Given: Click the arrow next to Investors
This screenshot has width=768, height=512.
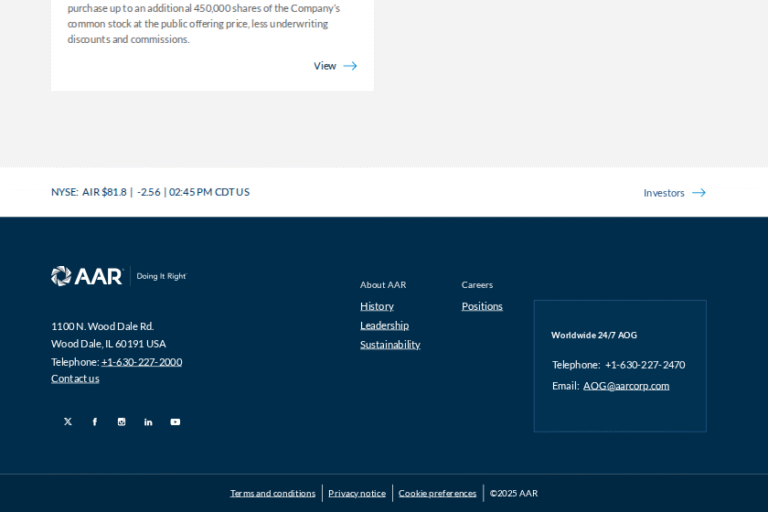Looking at the screenshot, I should click(699, 193).
